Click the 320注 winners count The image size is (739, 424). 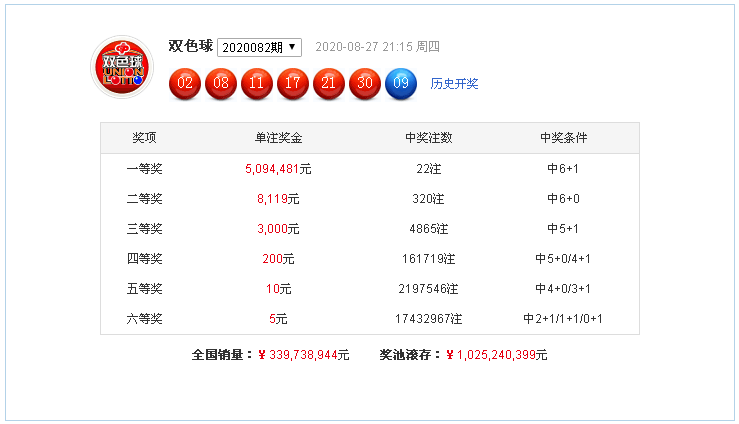point(428,199)
